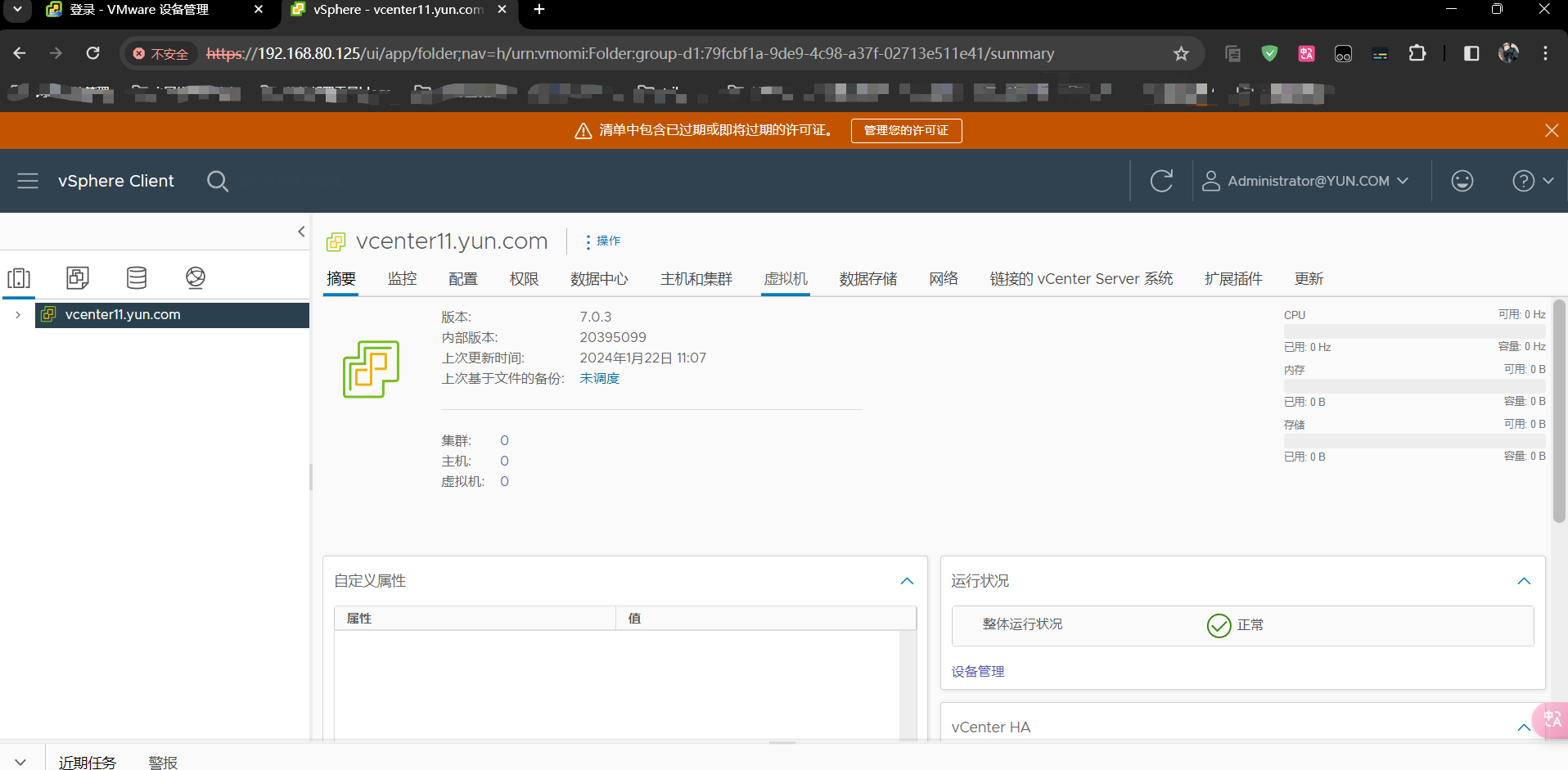
Task: Open the 数据中心 tab
Action: (x=600, y=279)
